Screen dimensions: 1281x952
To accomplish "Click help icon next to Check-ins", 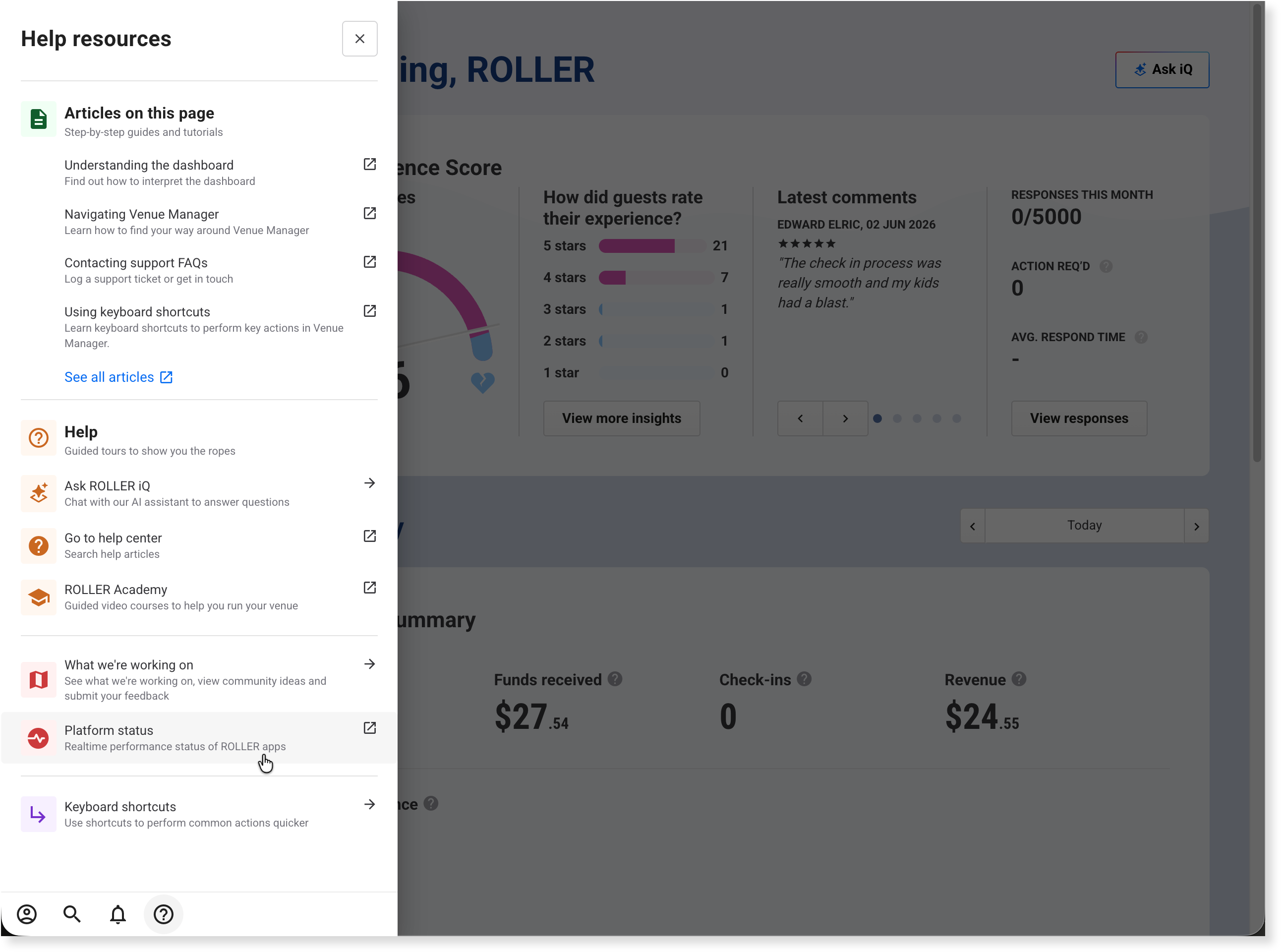I will click(x=804, y=679).
